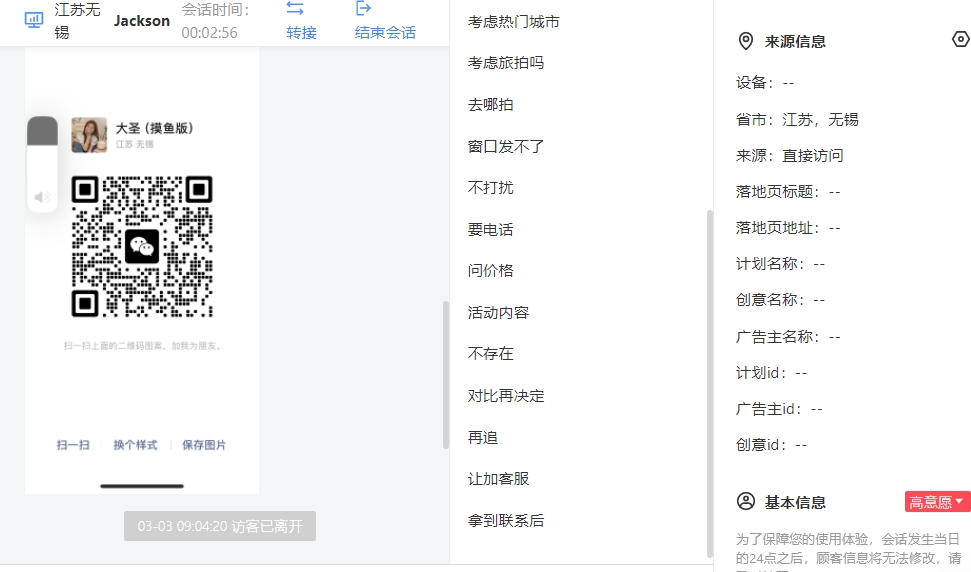Viewport: 971px width, 572px height.
Task: Click the quick reply list scrollbar
Action: pos(710,384)
